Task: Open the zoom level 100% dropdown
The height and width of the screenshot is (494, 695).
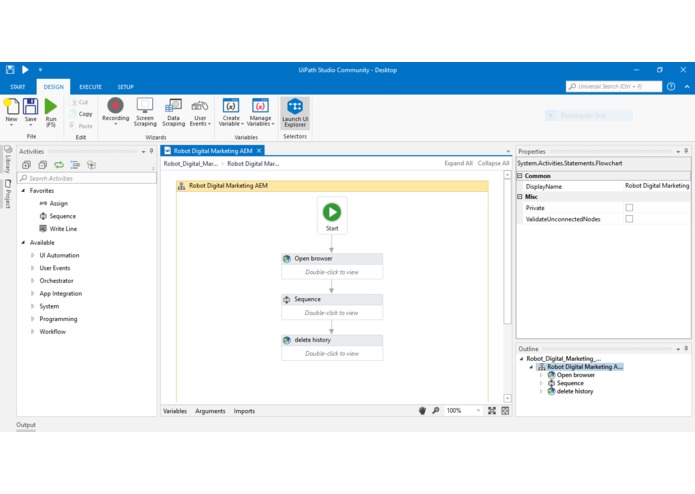Action: point(478,411)
